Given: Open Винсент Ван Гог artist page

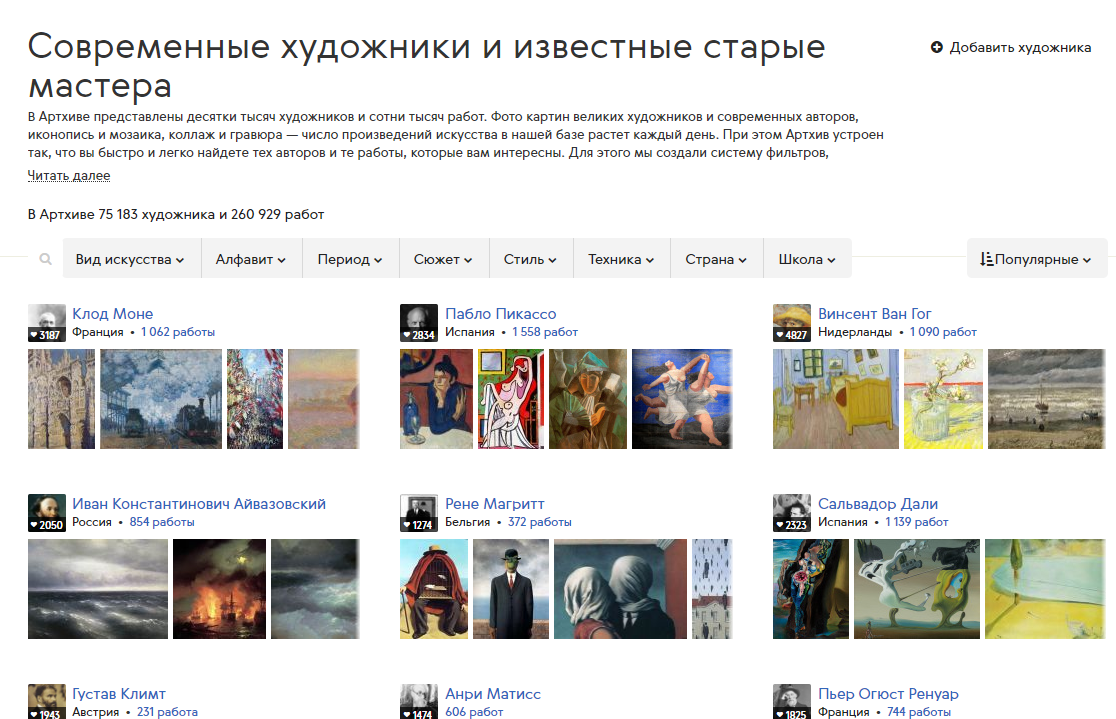Looking at the screenshot, I should point(875,314).
